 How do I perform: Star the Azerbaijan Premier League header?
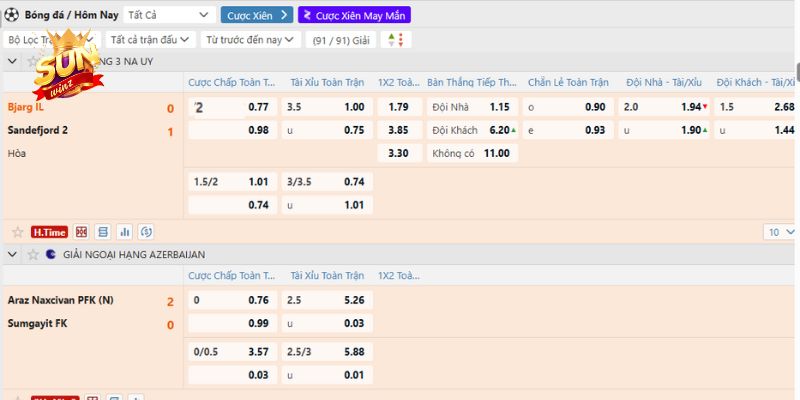click(x=32, y=255)
